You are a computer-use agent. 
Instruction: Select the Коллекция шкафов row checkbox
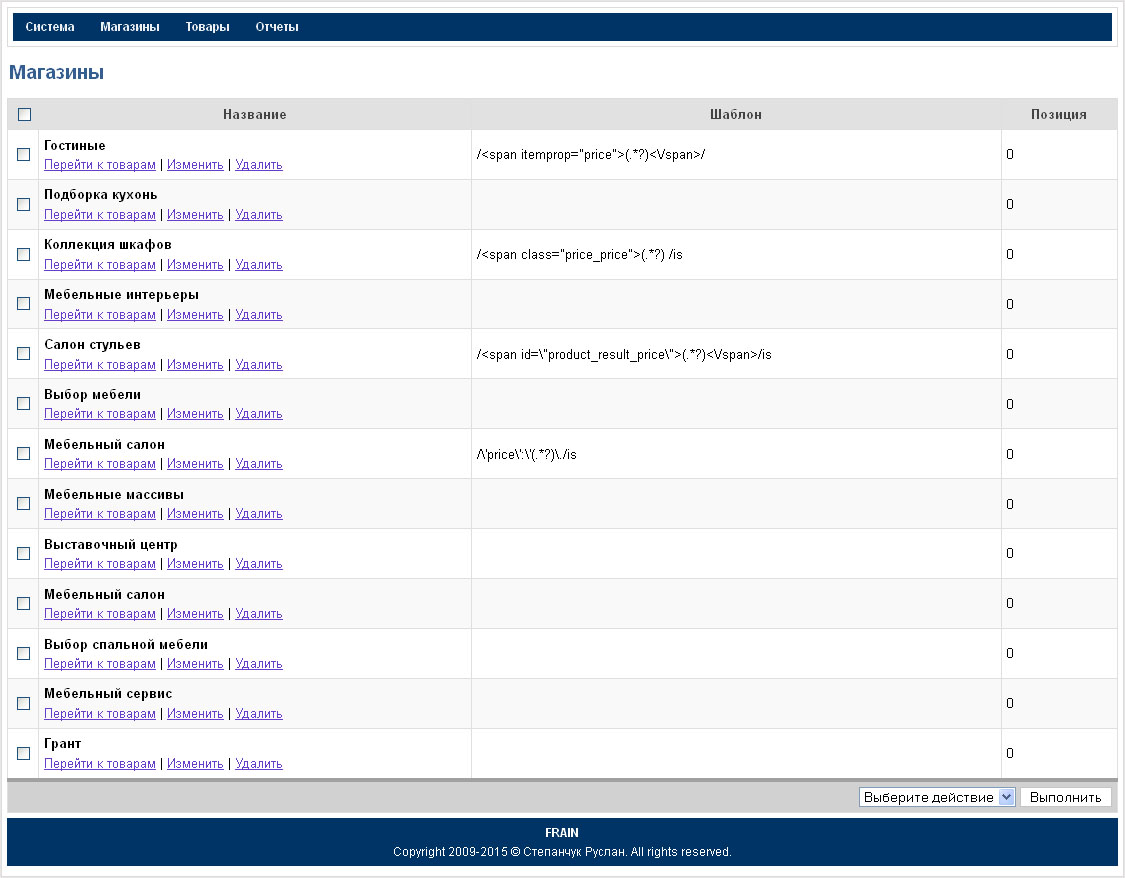[24, 255]
